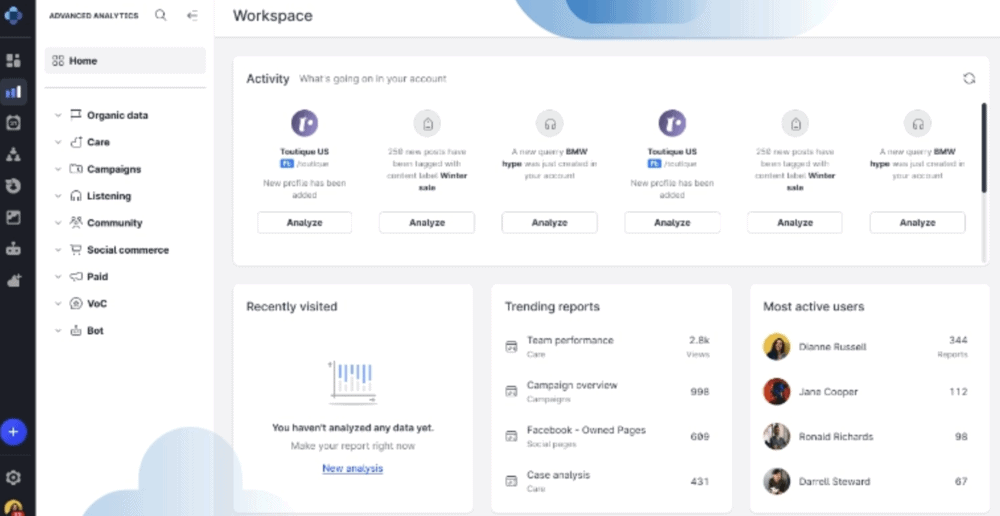Viewport: 1000px width, 516px height.
Task: Open Listening menu item
Action: coord(109,196)
